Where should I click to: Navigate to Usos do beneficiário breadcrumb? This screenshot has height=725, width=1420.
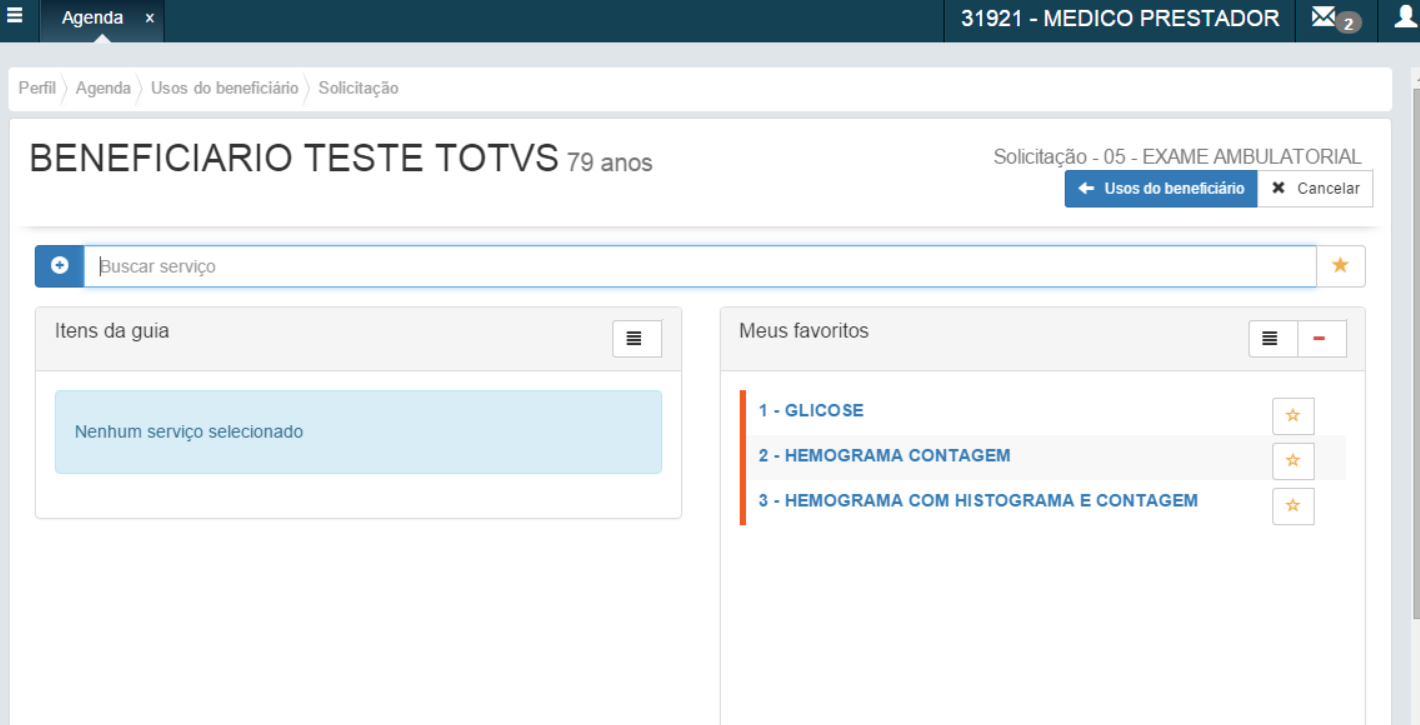[x=224, y=88]
